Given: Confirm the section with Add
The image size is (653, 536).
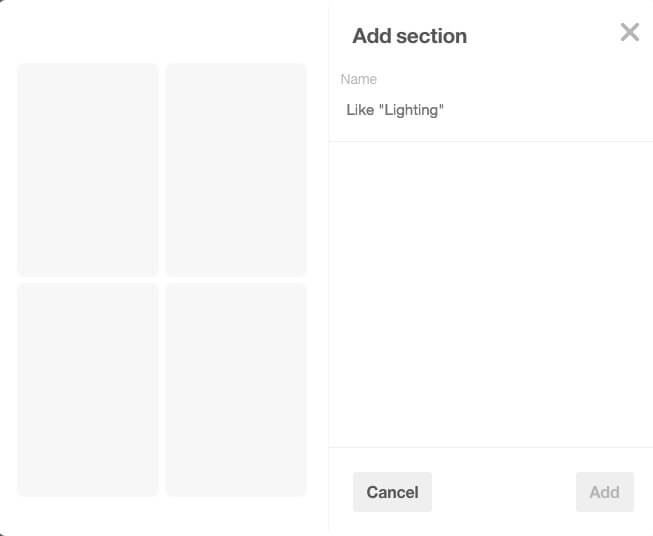Looking at the screenshot, I should 604,492.
